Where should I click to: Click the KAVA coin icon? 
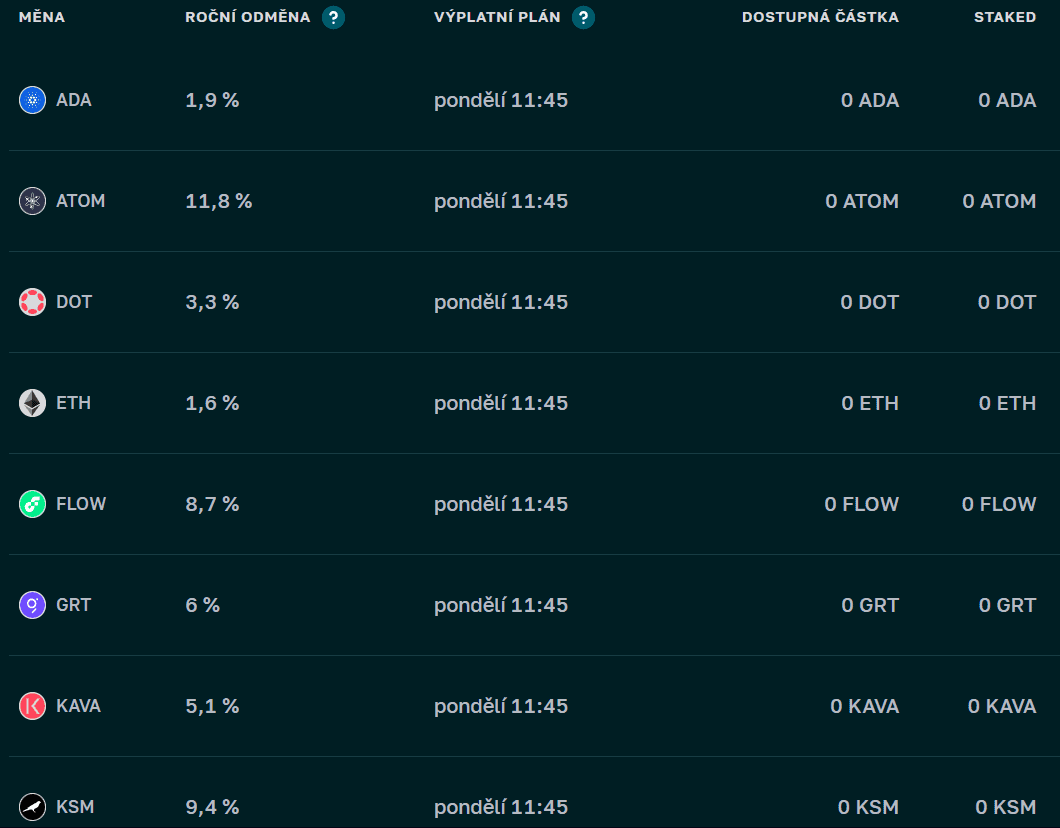coord(32,706)
